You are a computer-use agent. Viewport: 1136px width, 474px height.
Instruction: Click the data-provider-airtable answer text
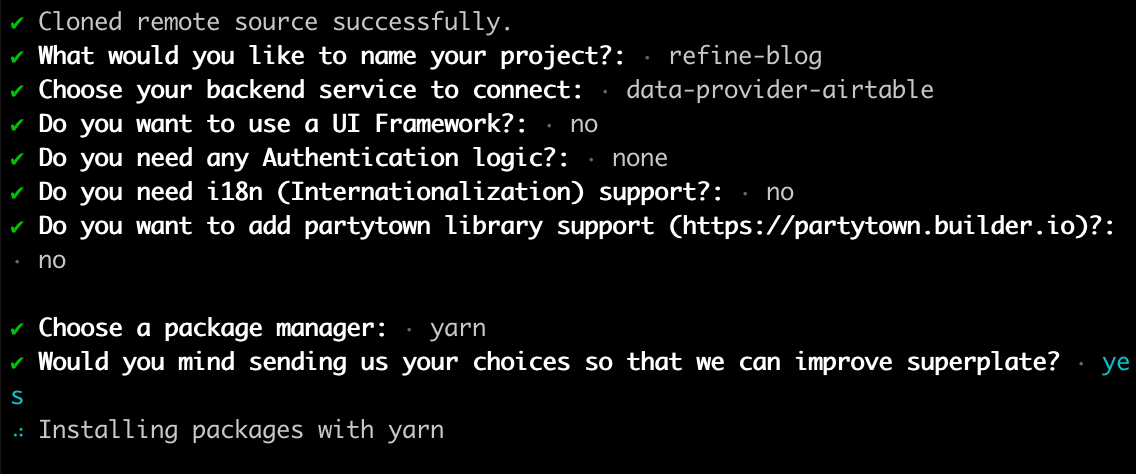(780, 91)
